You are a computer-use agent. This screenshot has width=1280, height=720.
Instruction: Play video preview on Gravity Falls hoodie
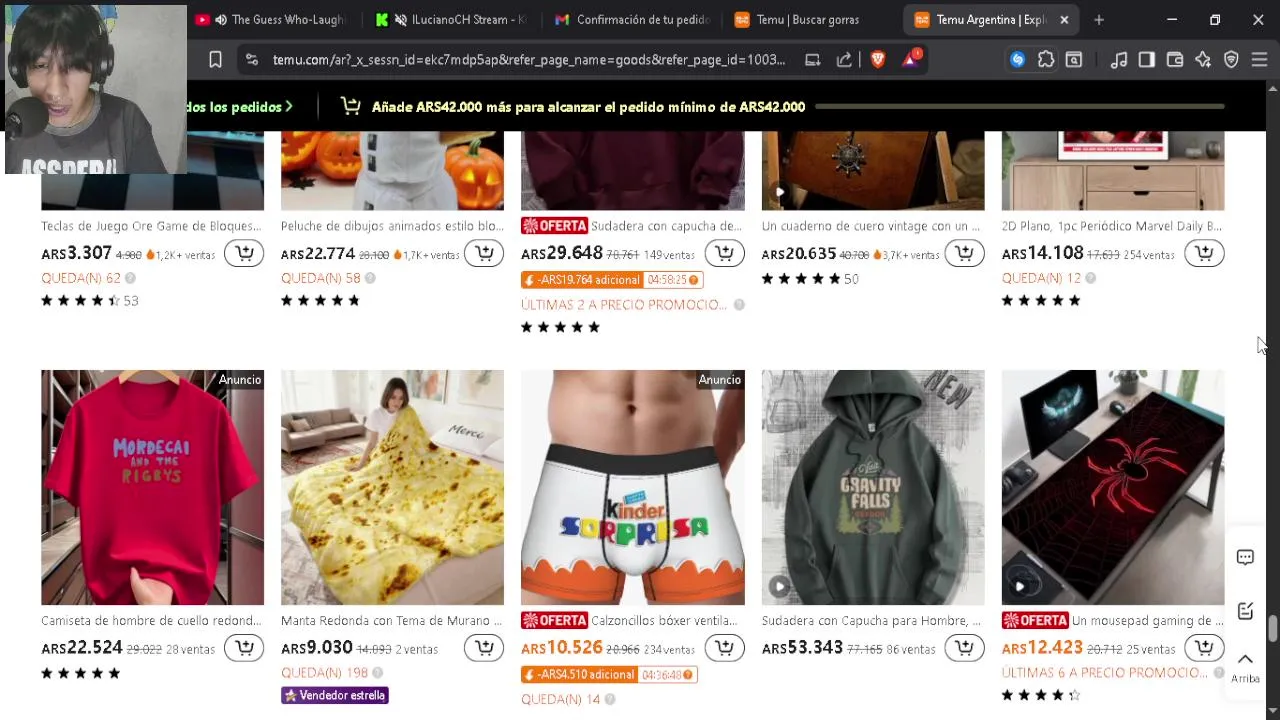pos(779,587)
